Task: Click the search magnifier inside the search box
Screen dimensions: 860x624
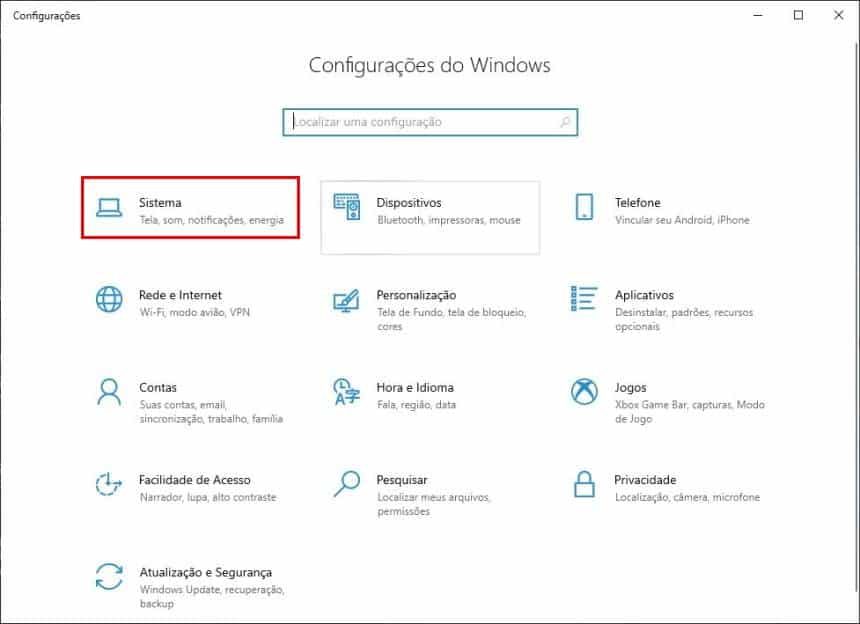Action: 565,122
